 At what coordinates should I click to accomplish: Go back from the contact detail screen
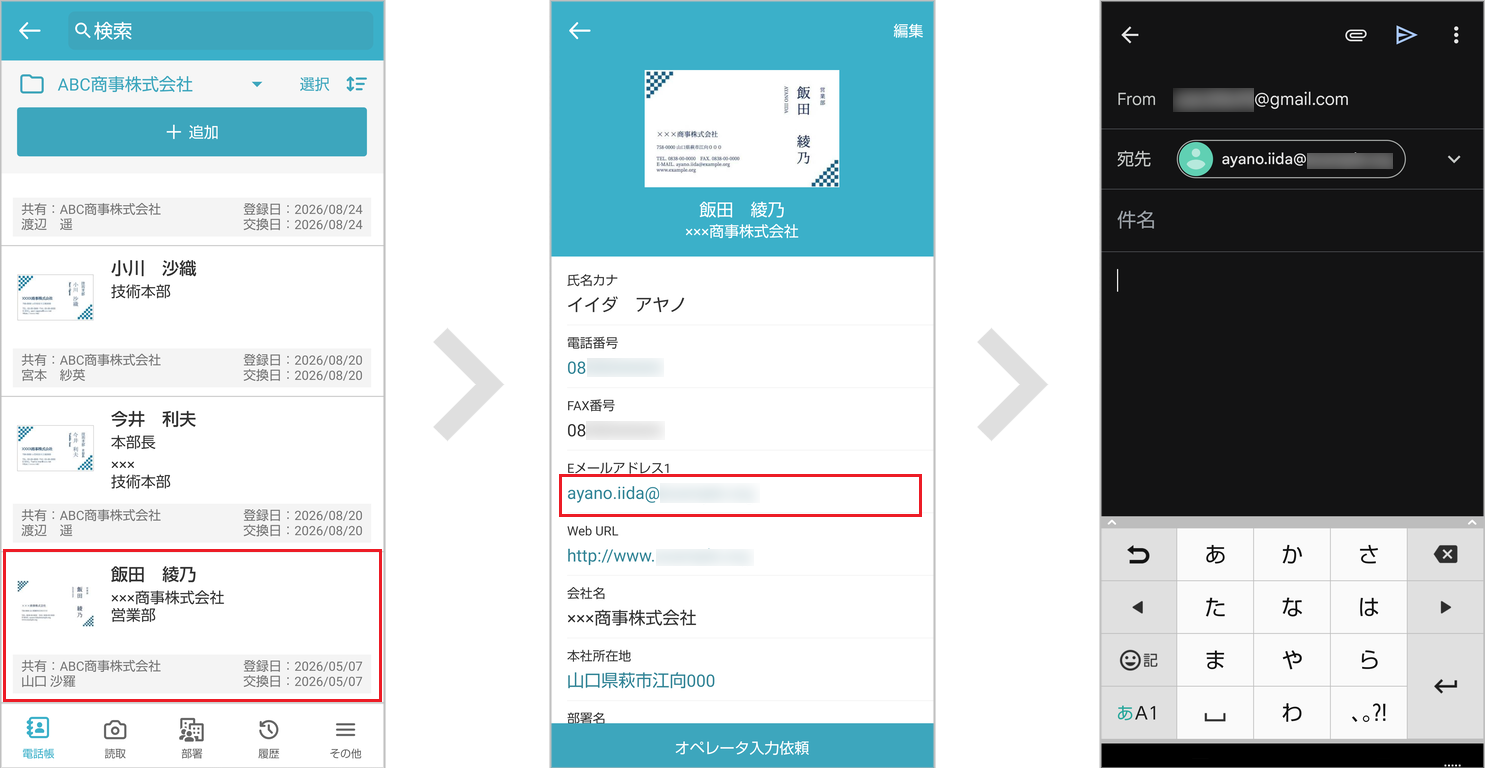[x=580, y=31]
